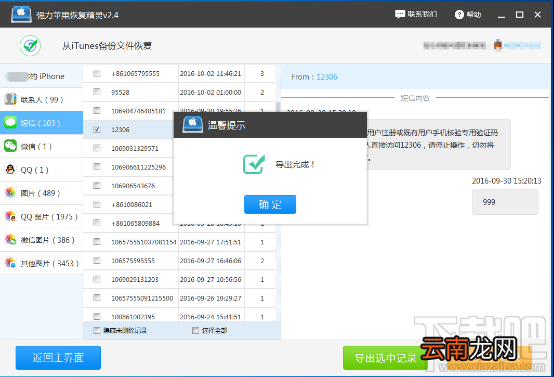Click the green checkmark iTunes recovery icon
This screenshot has height=377, width=554.
coord(30,46)
